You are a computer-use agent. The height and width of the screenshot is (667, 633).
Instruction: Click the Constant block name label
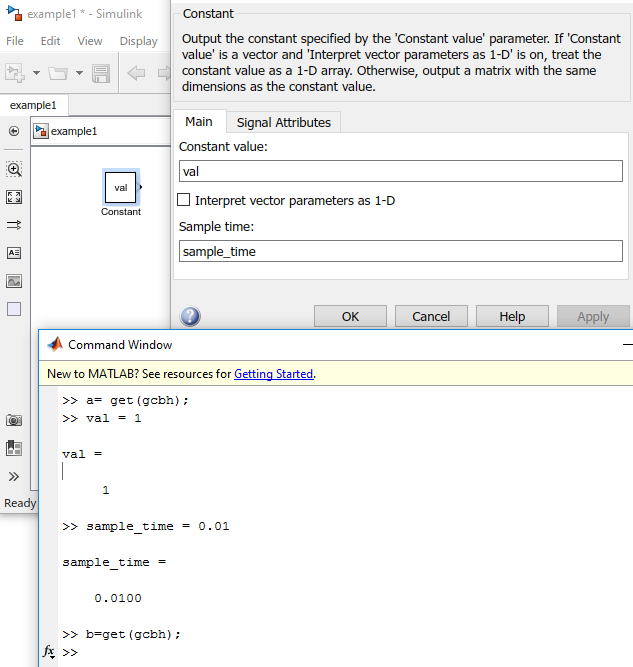click(x=121, y=212)
